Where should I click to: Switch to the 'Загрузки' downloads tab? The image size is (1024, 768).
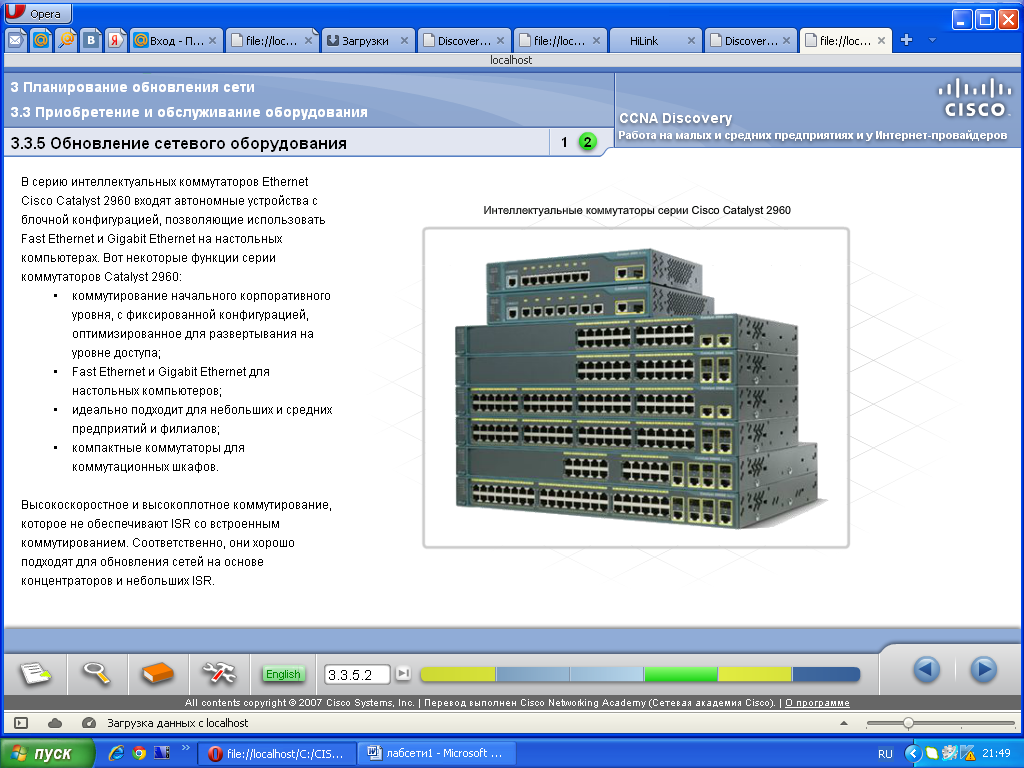click(367, 40)
